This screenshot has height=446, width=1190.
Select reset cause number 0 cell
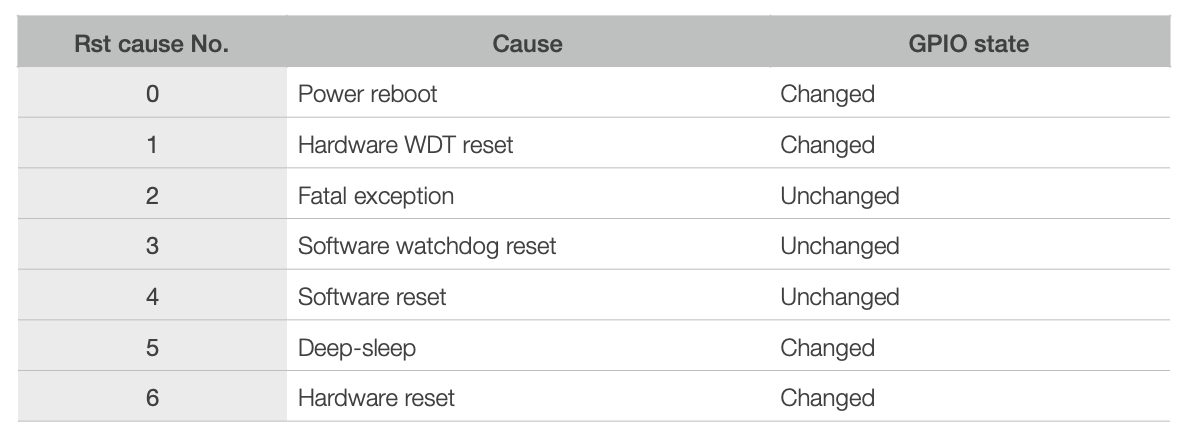pyautogui.click(x=152, y=95)
